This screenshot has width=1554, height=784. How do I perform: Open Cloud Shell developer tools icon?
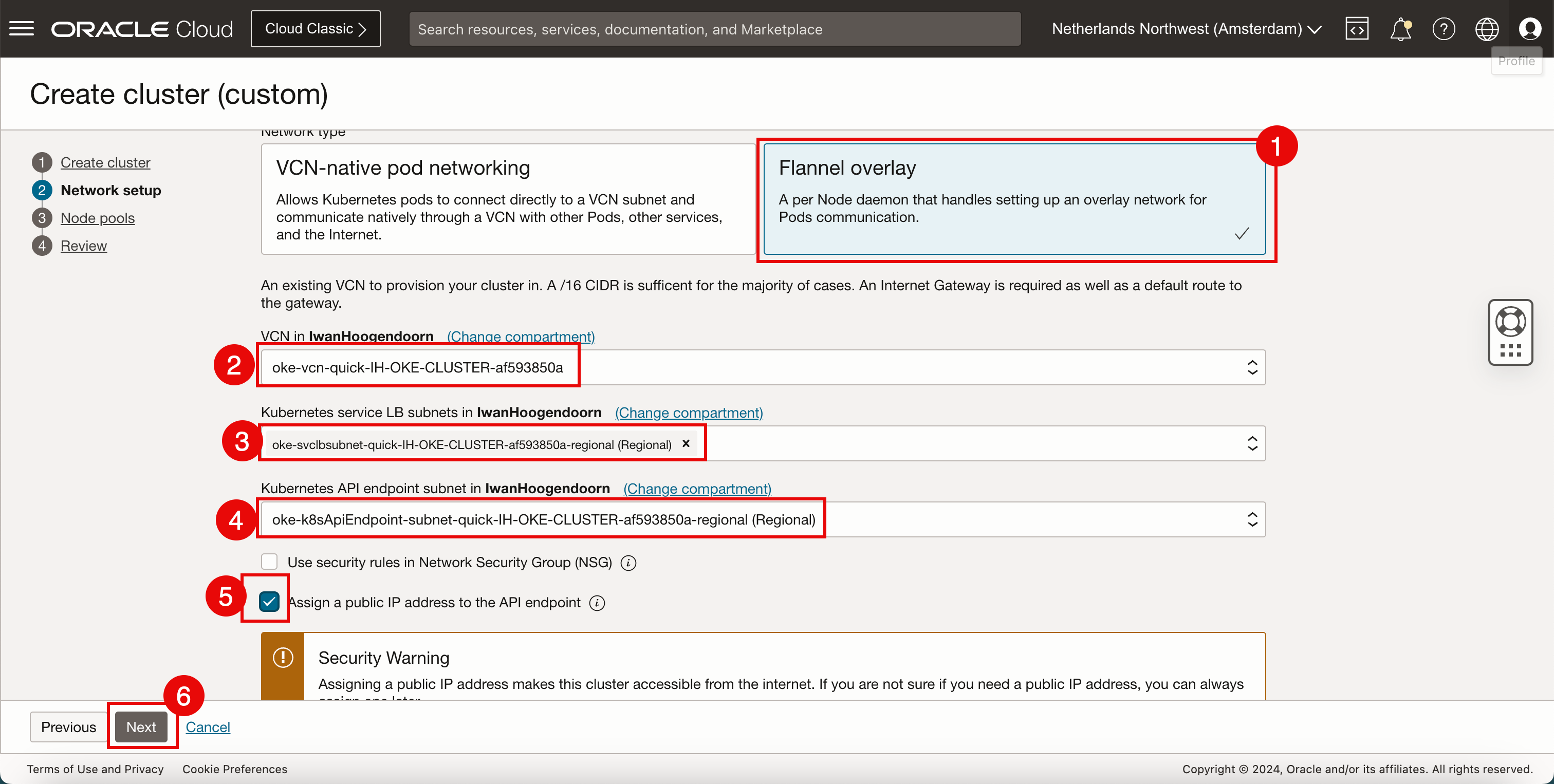coord(1357,28)
